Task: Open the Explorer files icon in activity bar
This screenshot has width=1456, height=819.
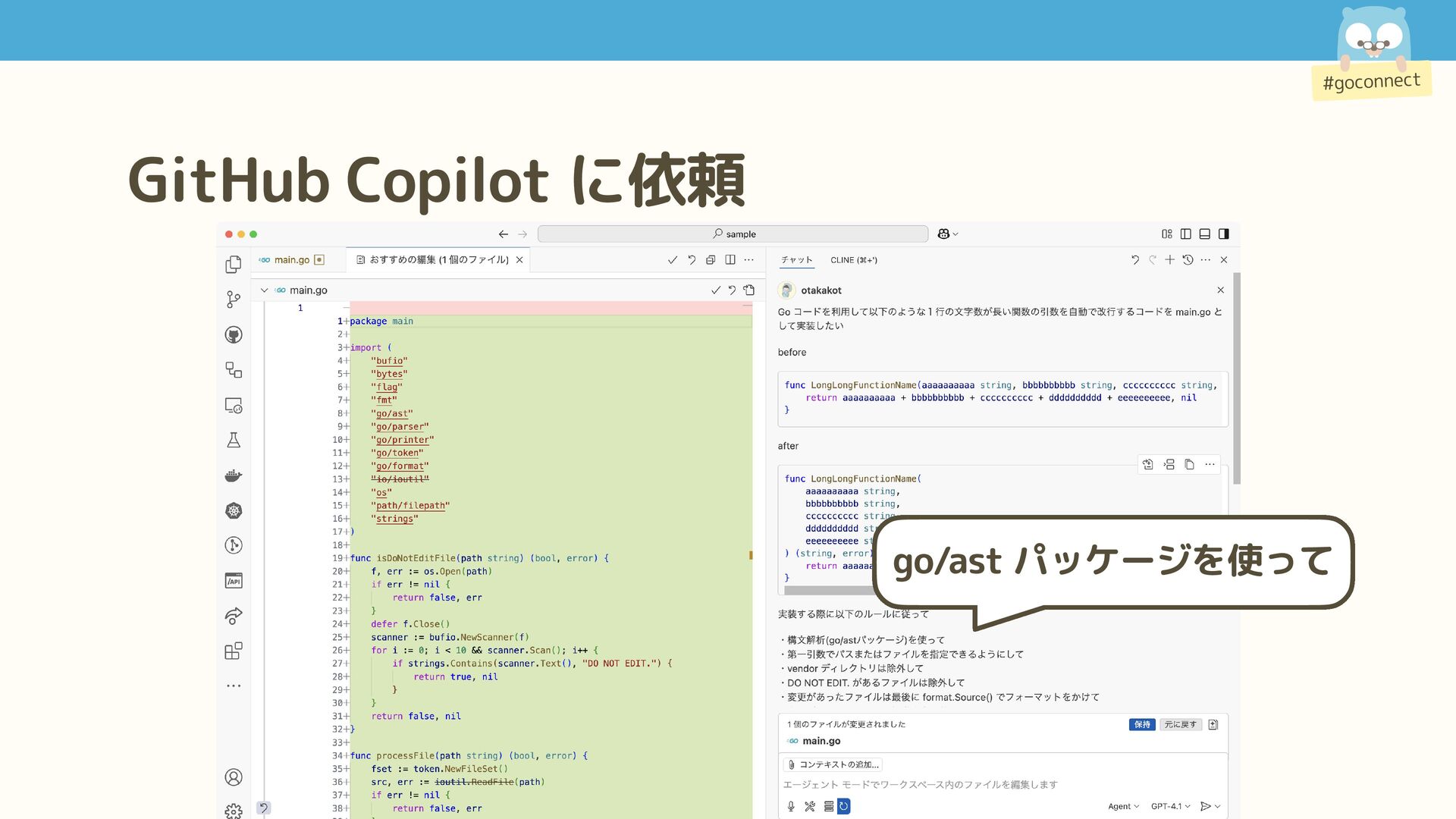Action: [x=234, y=264]
